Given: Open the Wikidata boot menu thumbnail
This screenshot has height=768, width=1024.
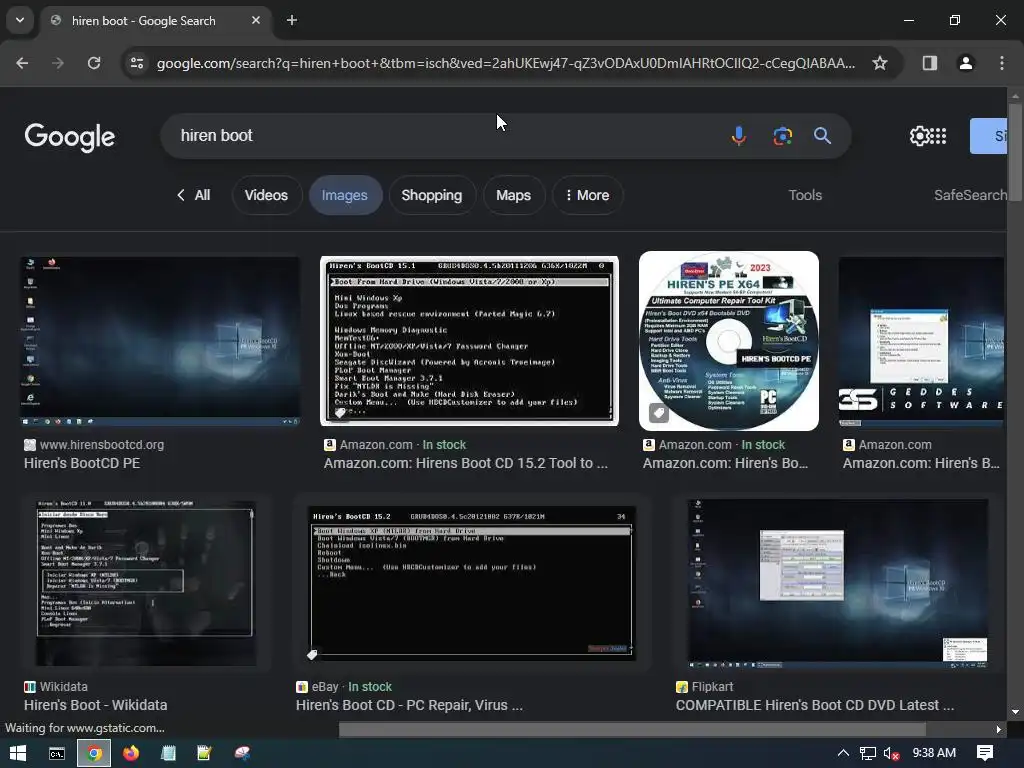Looking at the screenshot, I should tap(146, 583).
